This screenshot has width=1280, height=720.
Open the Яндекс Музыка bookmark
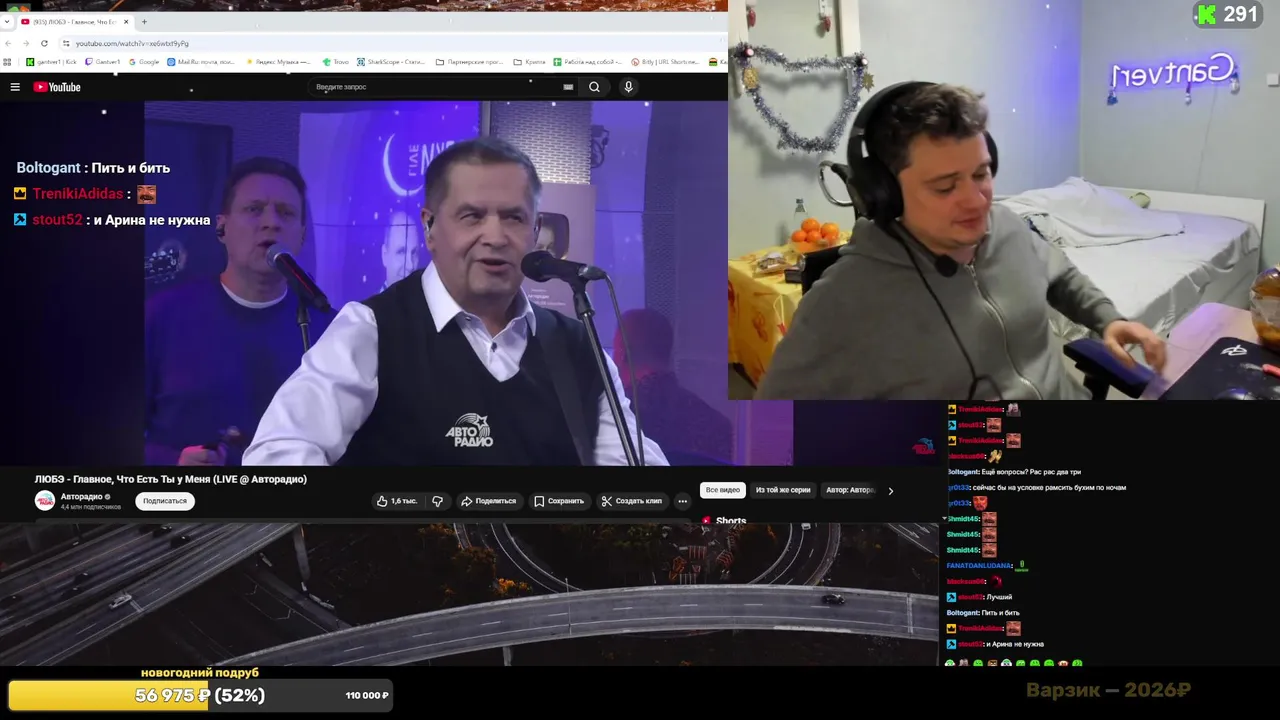(x=279, y=62)
